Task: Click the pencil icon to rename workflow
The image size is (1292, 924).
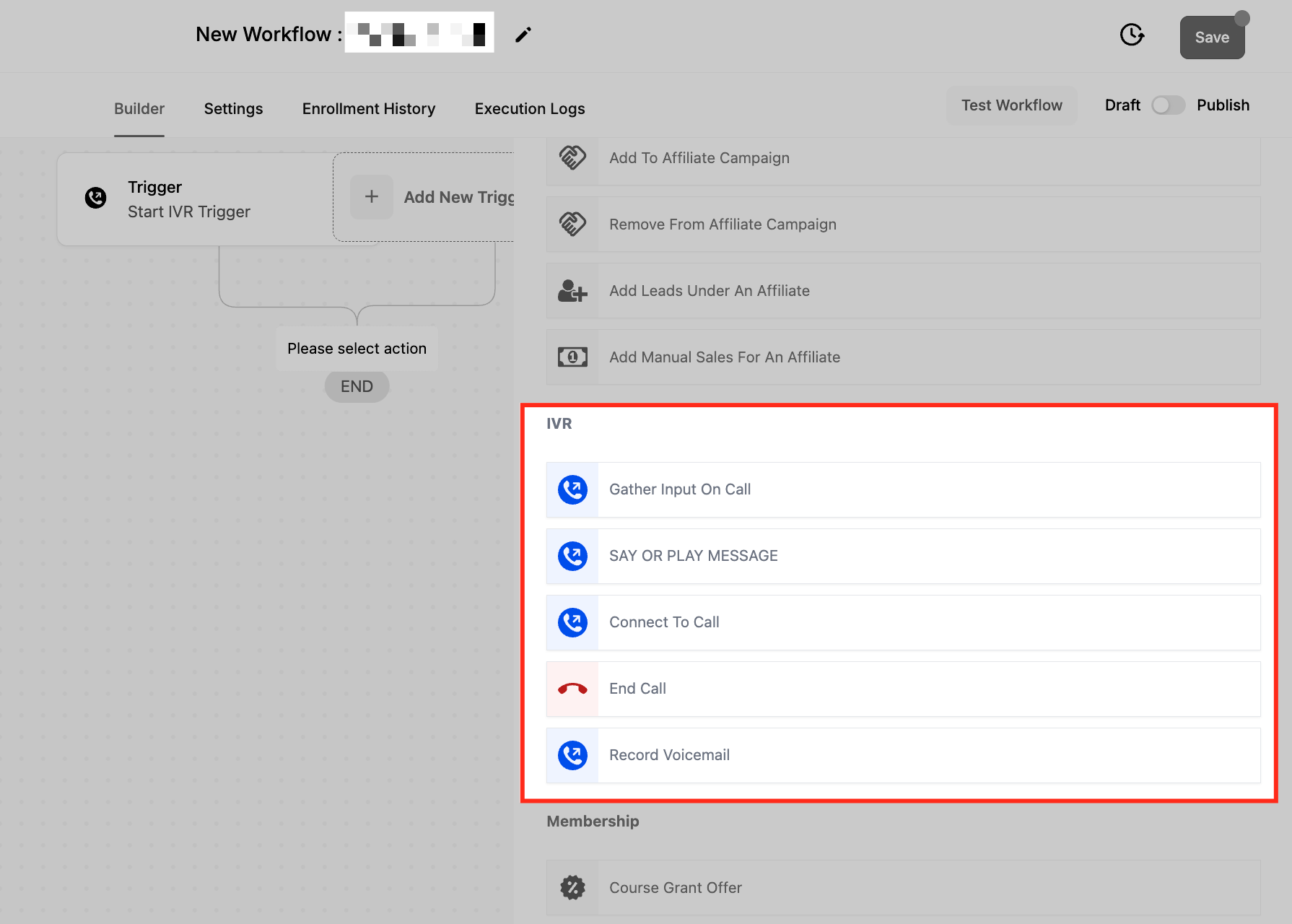Action: [523, 35]
